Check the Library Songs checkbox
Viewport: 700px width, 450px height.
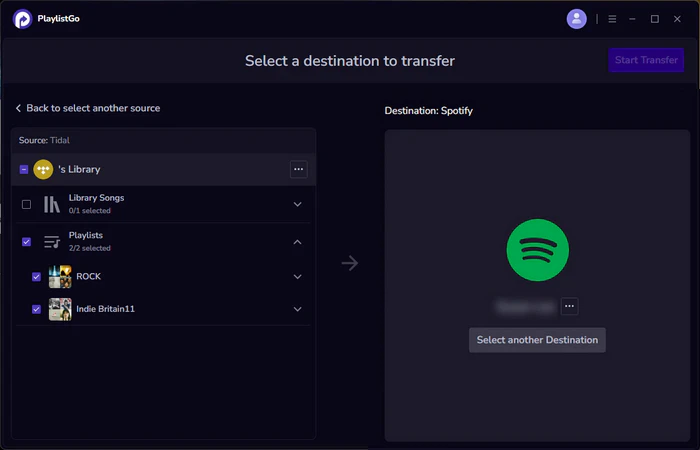coord(26,204)
